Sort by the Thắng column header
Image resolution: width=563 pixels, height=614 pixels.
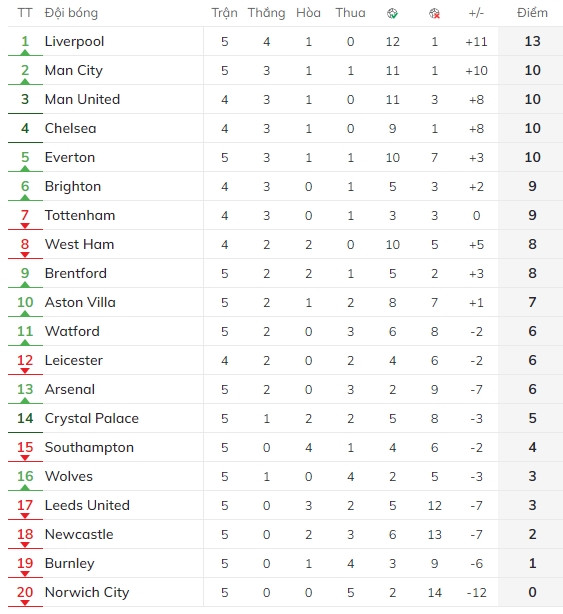click(x=266, y=13)
